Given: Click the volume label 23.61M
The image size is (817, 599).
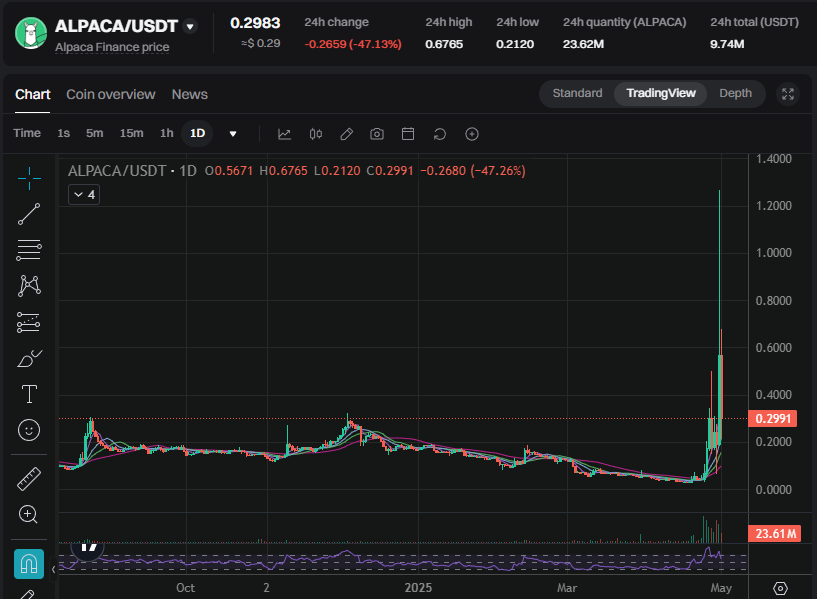Looking at the screenshot, I should click(x=774, y=533).
